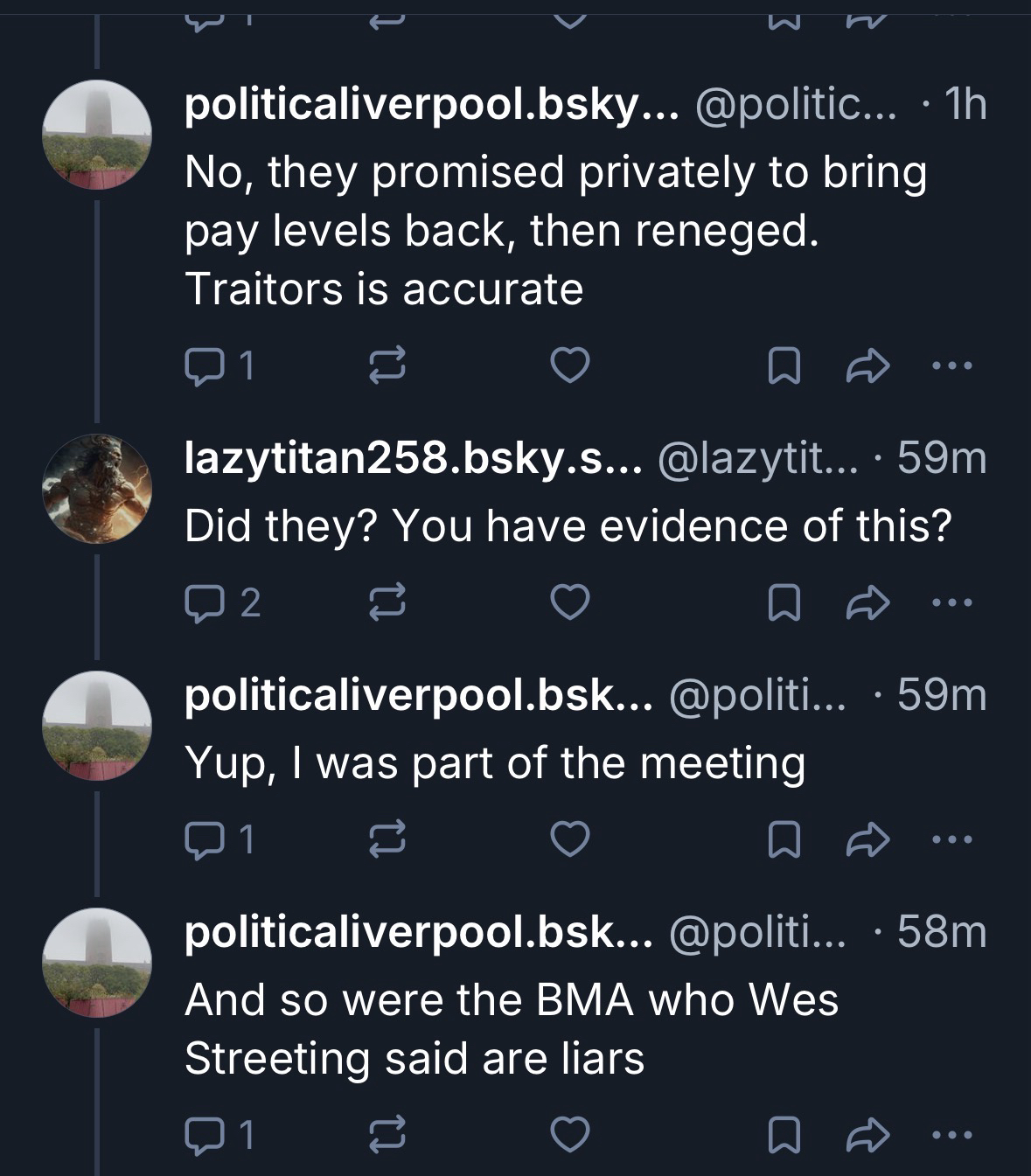Screen dimensions: 1031x1176
Task: Share the lazytitan258 post
Action: (868, 602)
